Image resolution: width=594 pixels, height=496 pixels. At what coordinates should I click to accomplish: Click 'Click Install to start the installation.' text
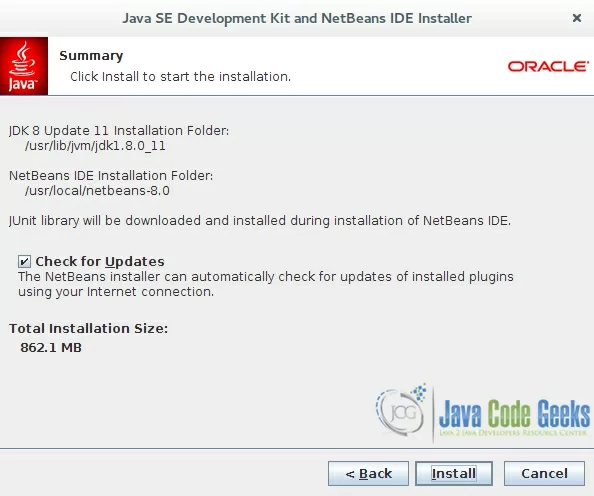(x=180, y=77)
